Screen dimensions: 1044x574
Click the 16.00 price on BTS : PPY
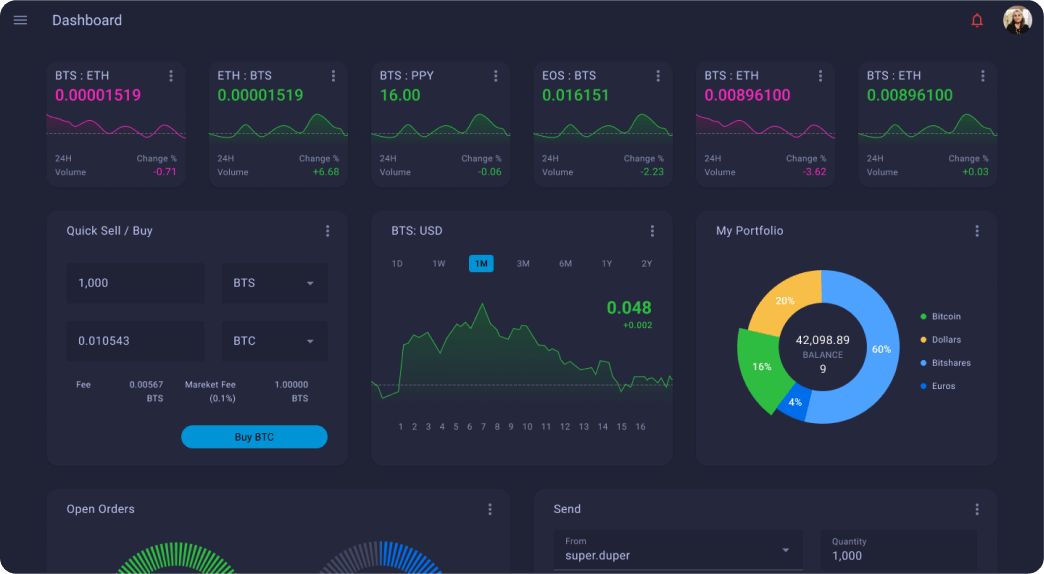[400, 95]
